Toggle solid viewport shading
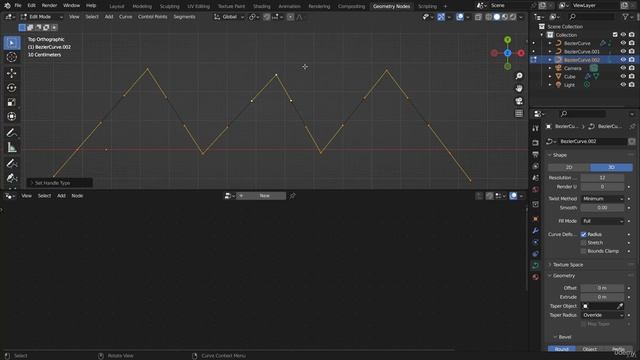The height and width of the screenshot is (360, 640). pos(497,17)
